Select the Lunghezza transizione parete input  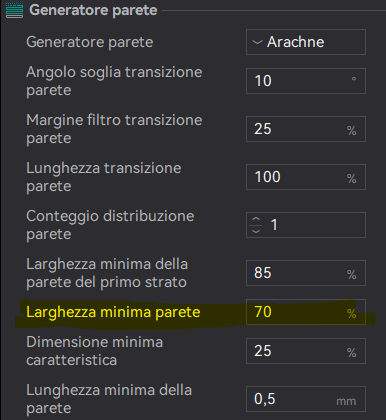(306, 177)
